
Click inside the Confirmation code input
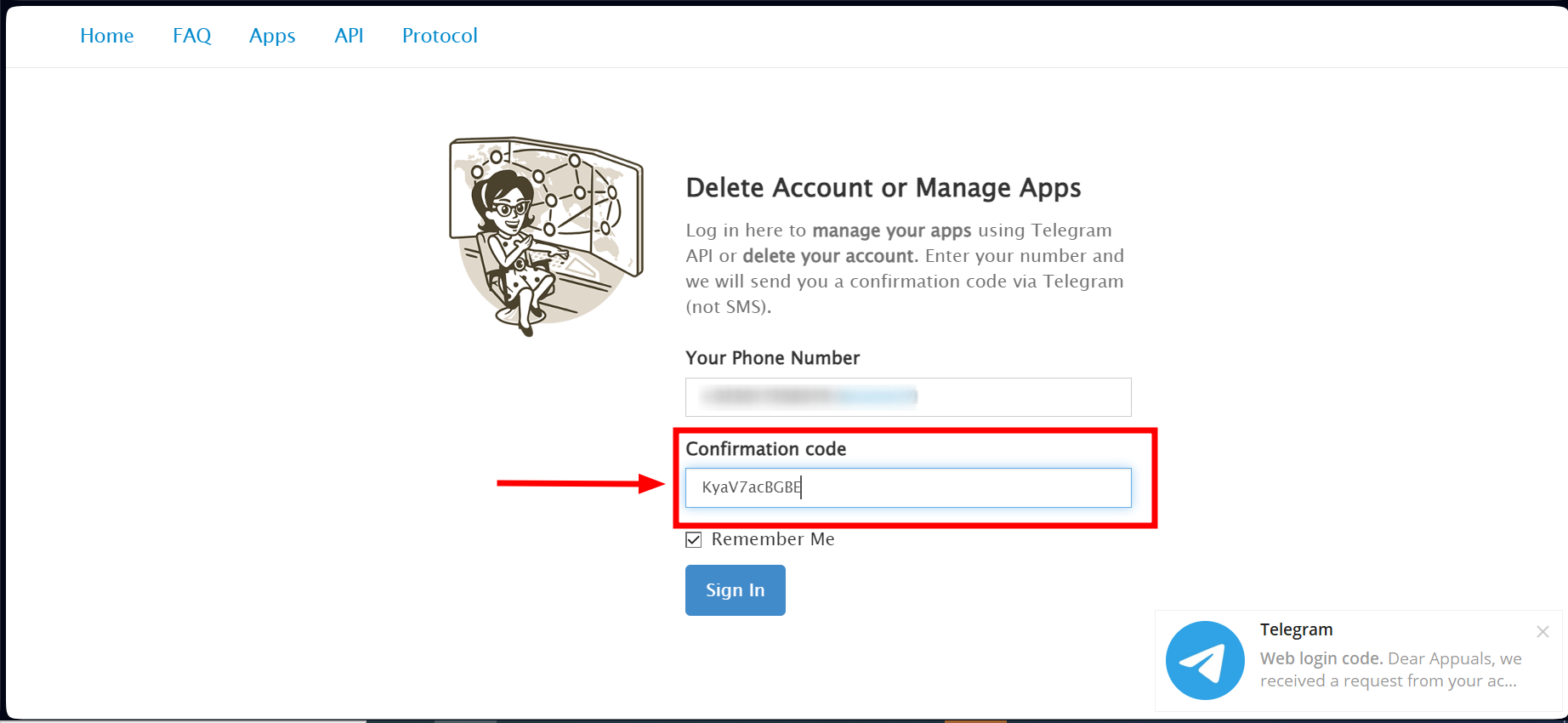908,487
